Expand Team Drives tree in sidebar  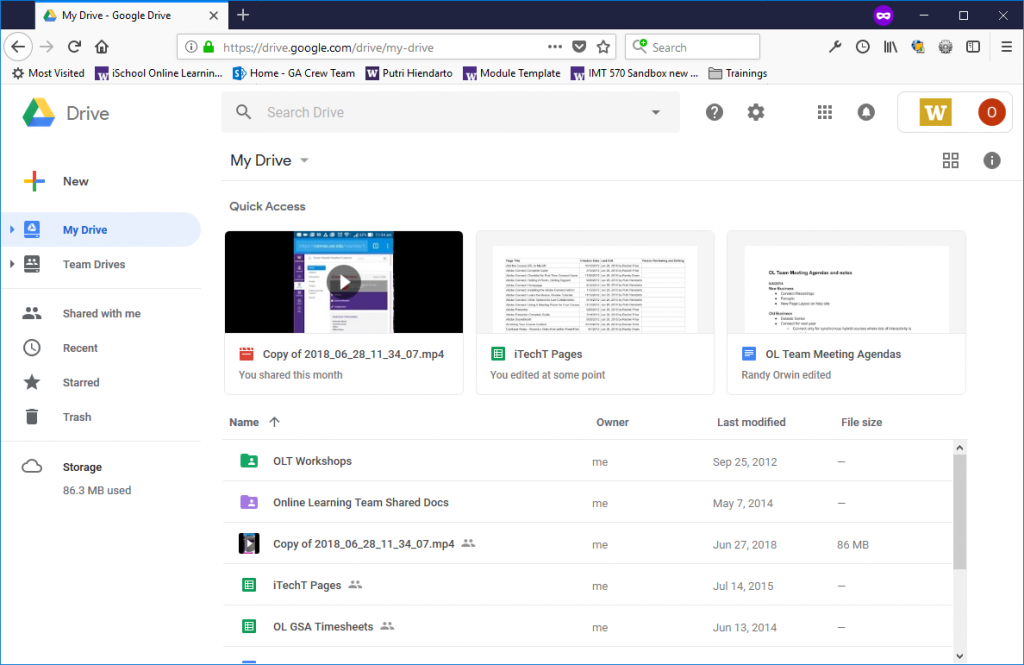[12, 264]
